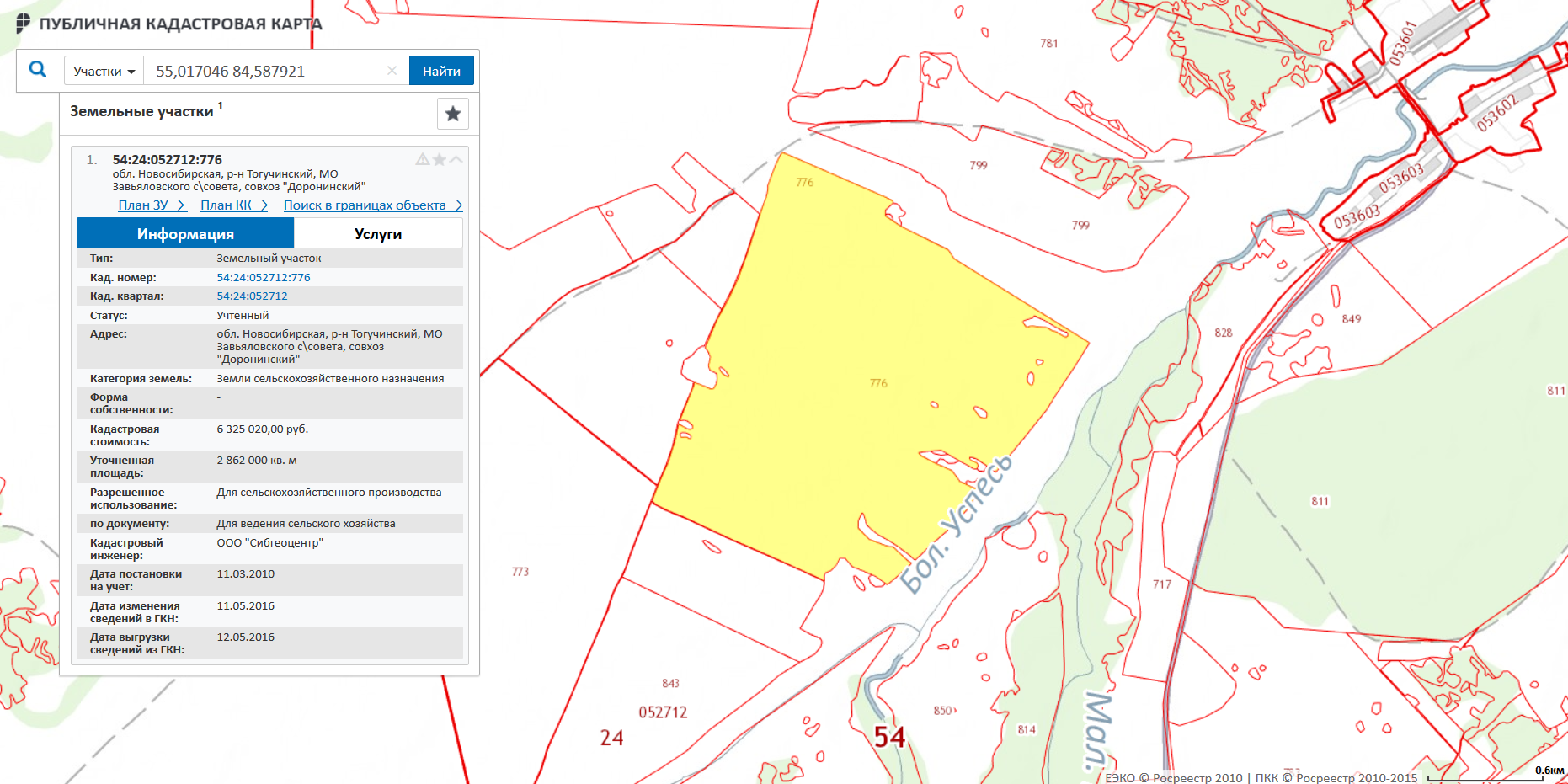
Task: Collapse the parcel result card chevron
Action: coord(456,159)
